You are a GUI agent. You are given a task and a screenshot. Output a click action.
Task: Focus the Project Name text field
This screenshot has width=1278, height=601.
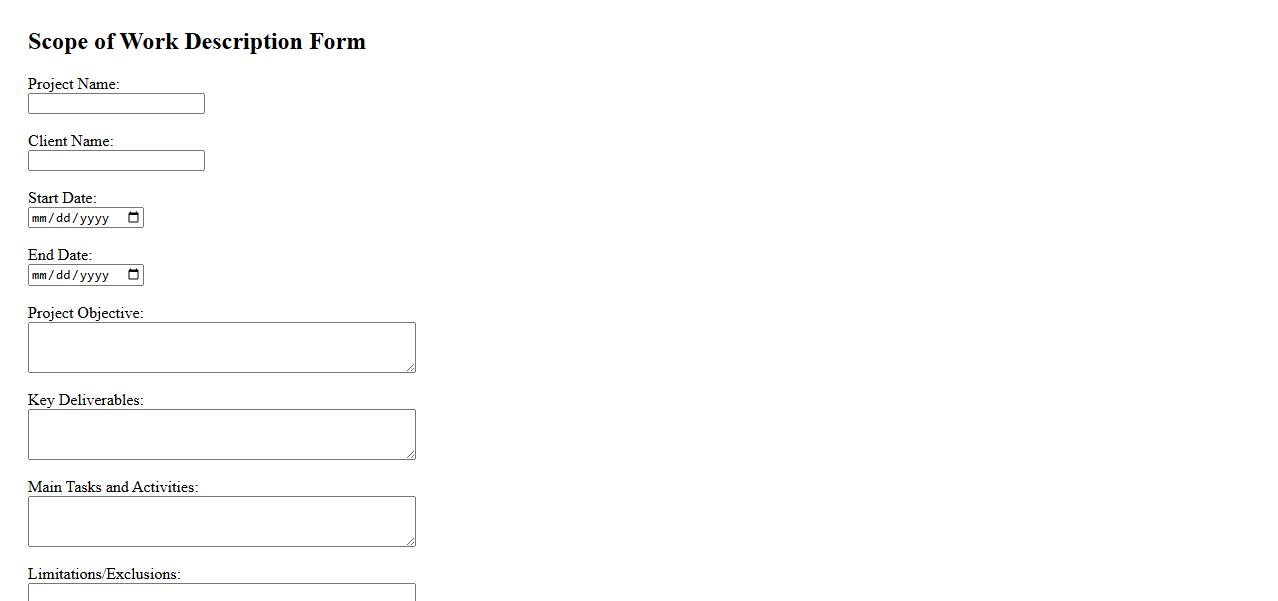click(x=116, y=104)
